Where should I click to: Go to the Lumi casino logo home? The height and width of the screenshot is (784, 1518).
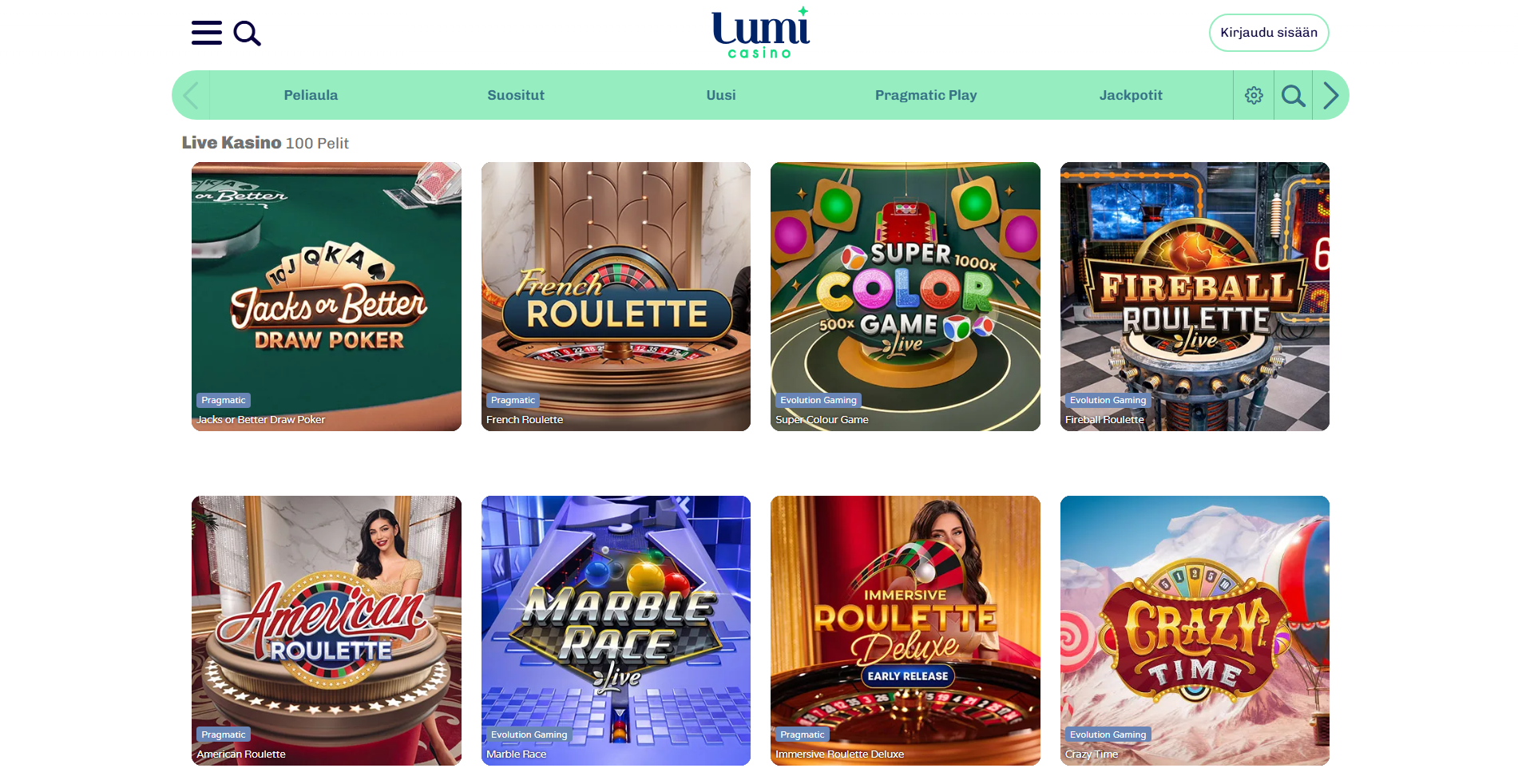coord(760,33)
